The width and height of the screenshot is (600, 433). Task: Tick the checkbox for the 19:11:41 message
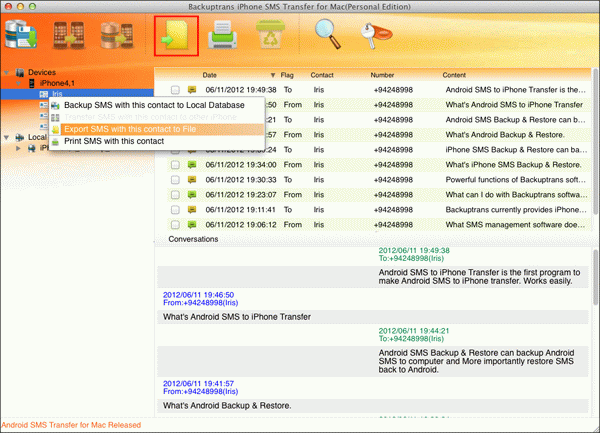click(175, 210)
